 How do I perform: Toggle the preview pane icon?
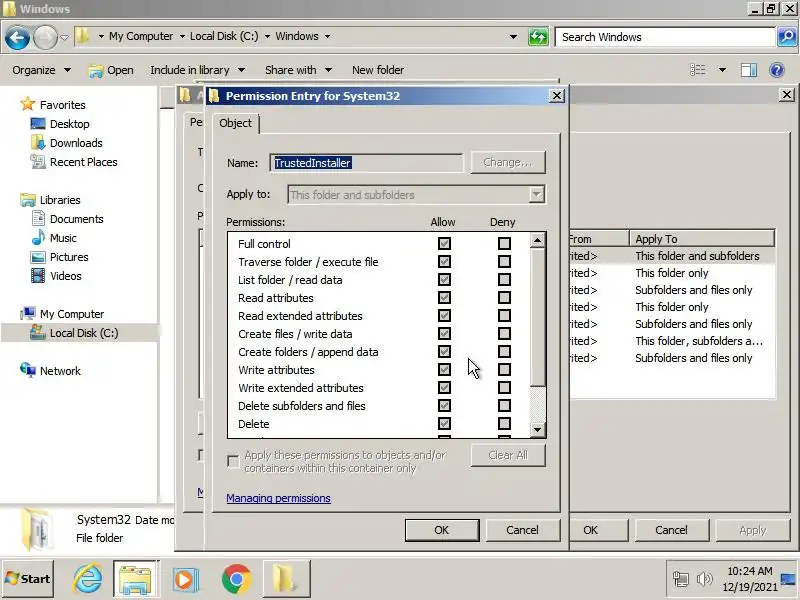click(x=748, y=70)
